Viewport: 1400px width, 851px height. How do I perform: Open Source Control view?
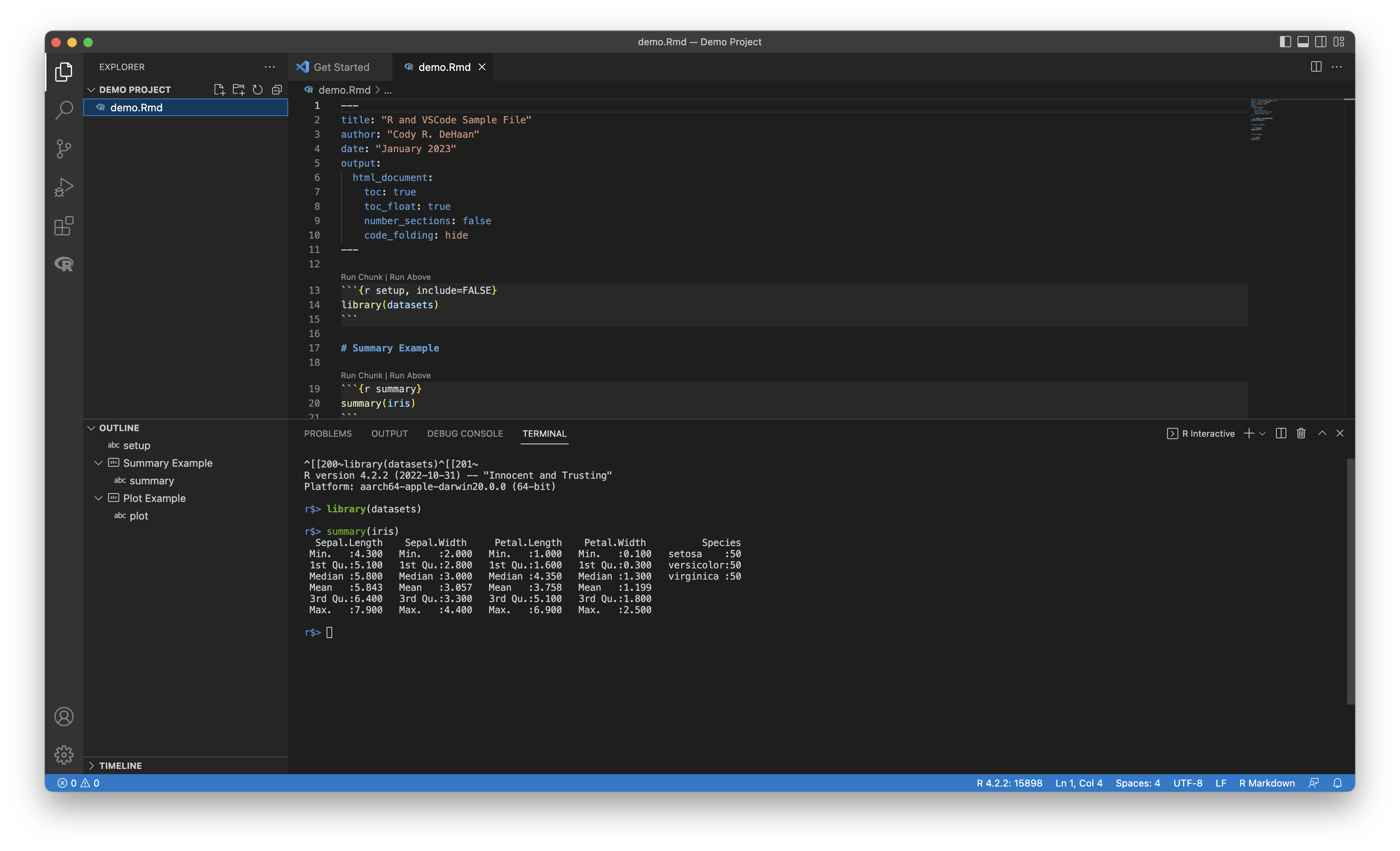[64, 149]
